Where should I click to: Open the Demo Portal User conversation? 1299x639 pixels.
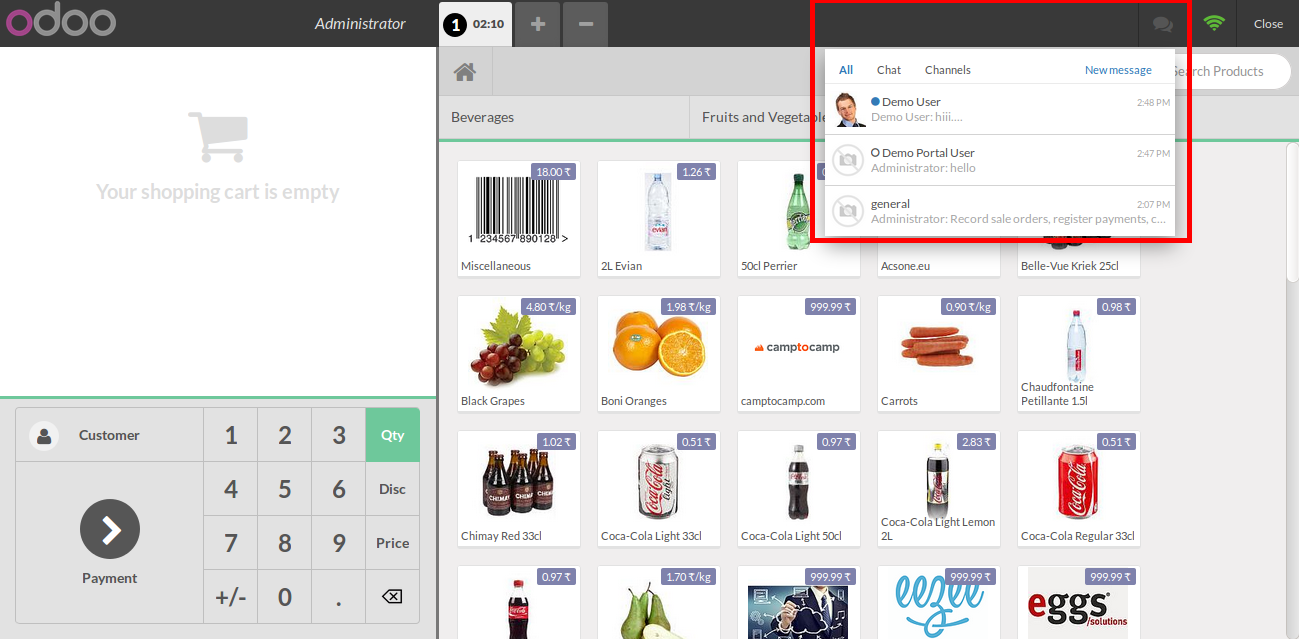(x=1000, y=160)
